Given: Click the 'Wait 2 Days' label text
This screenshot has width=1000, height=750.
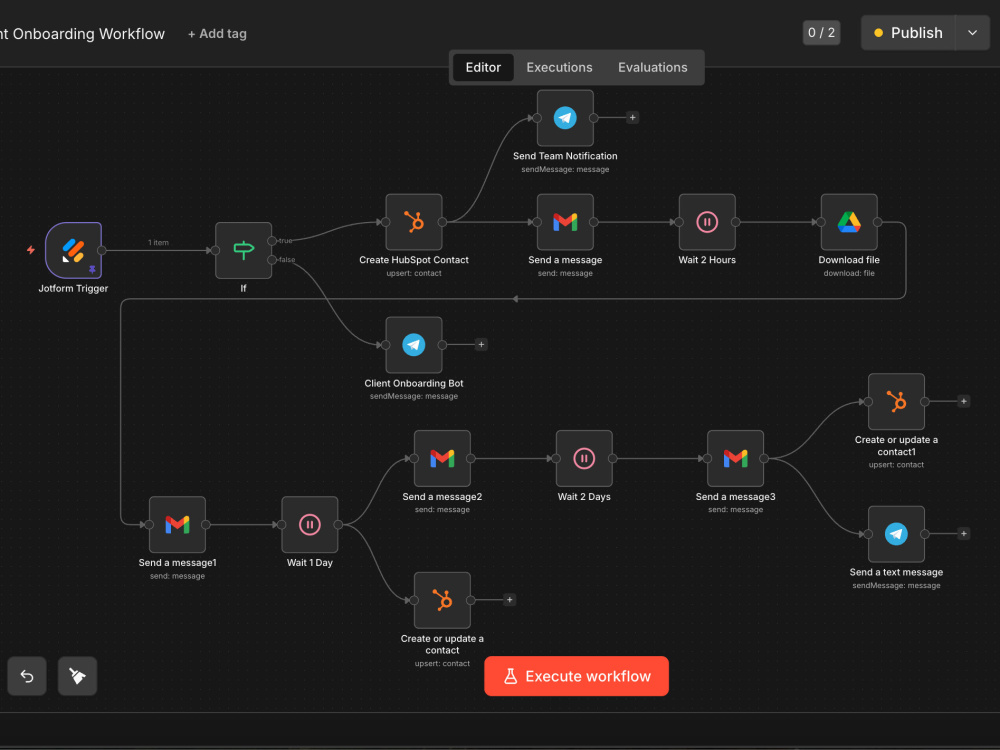Looking at the screenshot, I should tap(584, 497).
